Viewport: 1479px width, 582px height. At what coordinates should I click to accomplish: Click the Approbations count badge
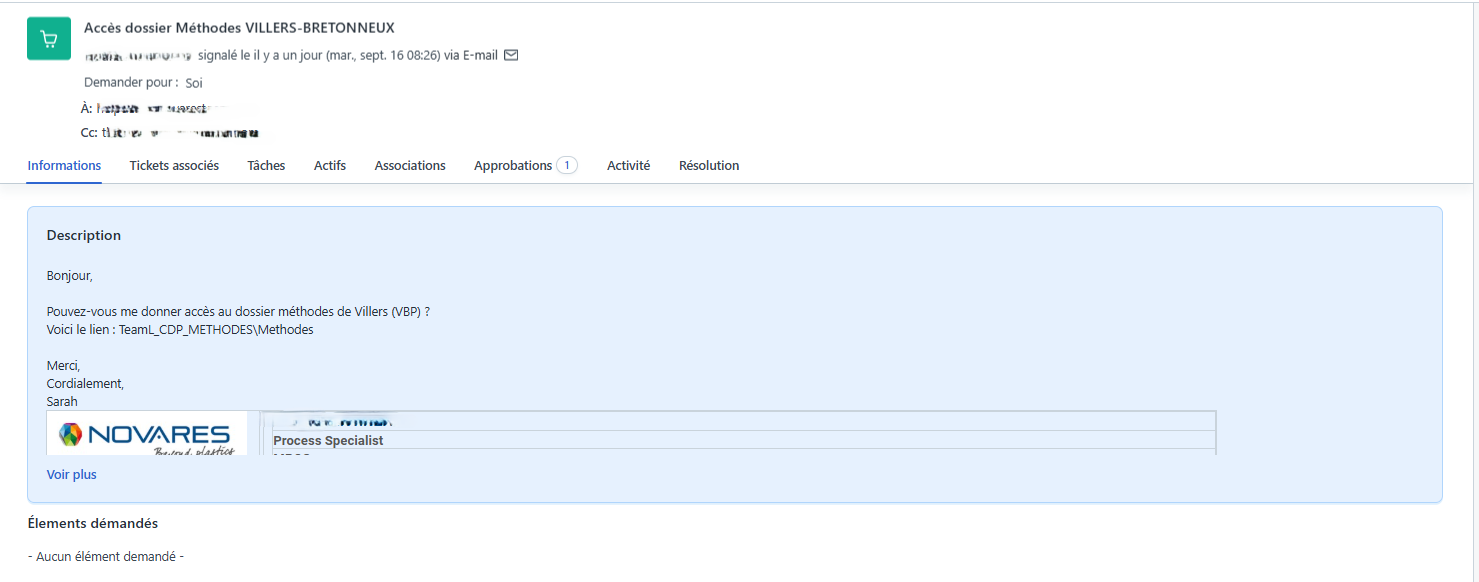(568, 164)
